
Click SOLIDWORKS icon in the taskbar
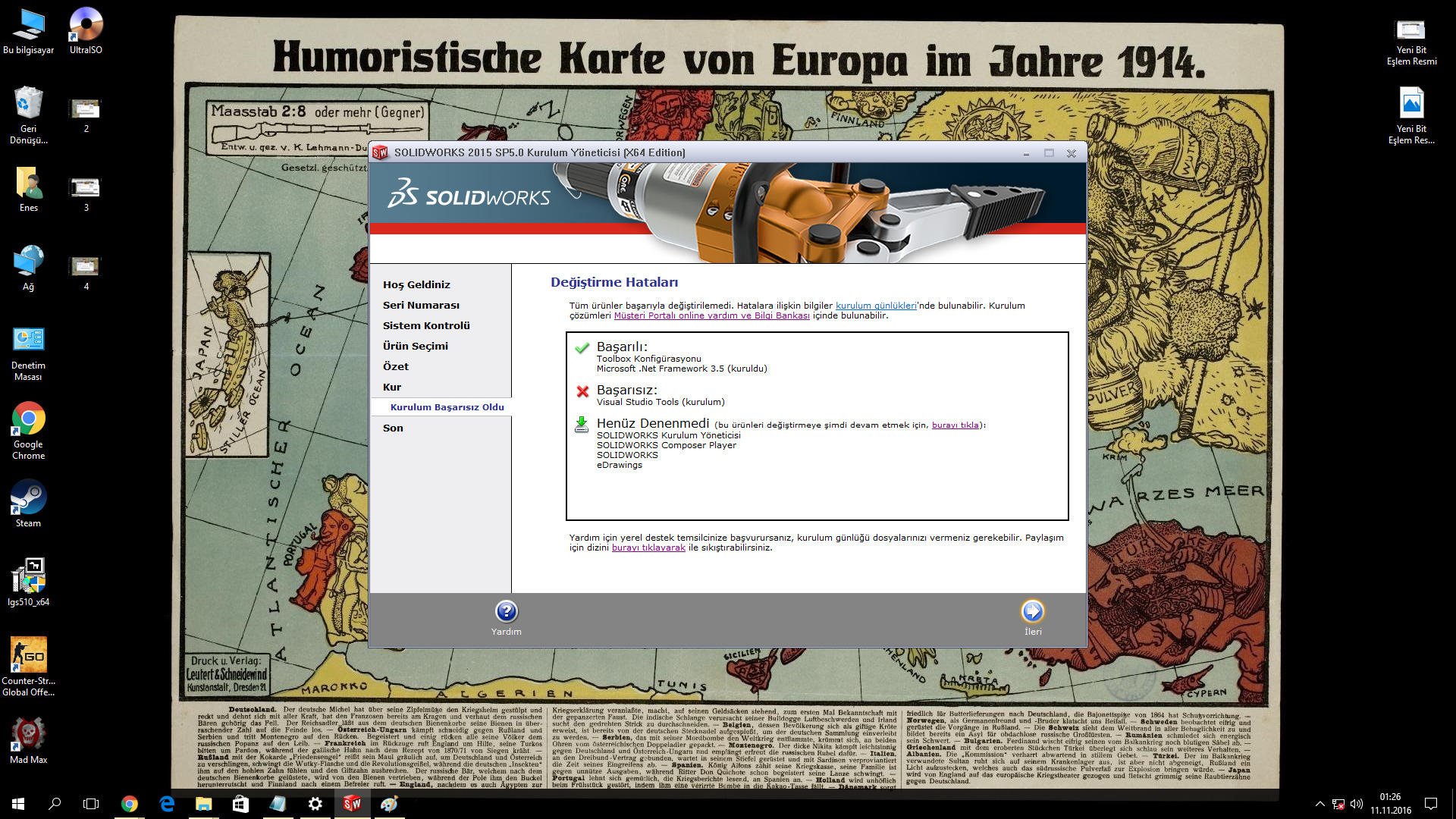click(x=352, y=804)
